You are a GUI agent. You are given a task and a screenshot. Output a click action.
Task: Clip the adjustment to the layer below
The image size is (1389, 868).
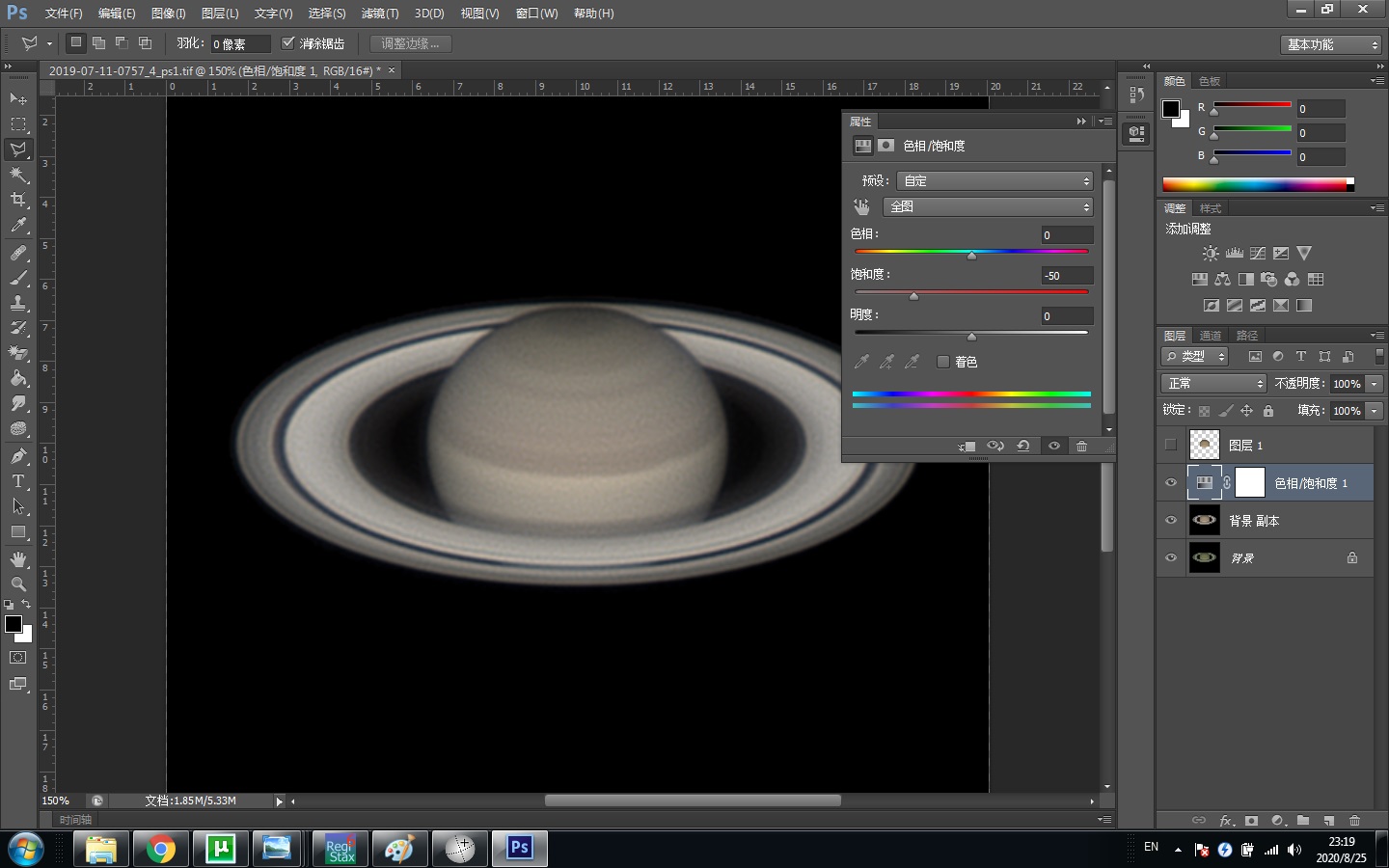[x=967, y=446]
